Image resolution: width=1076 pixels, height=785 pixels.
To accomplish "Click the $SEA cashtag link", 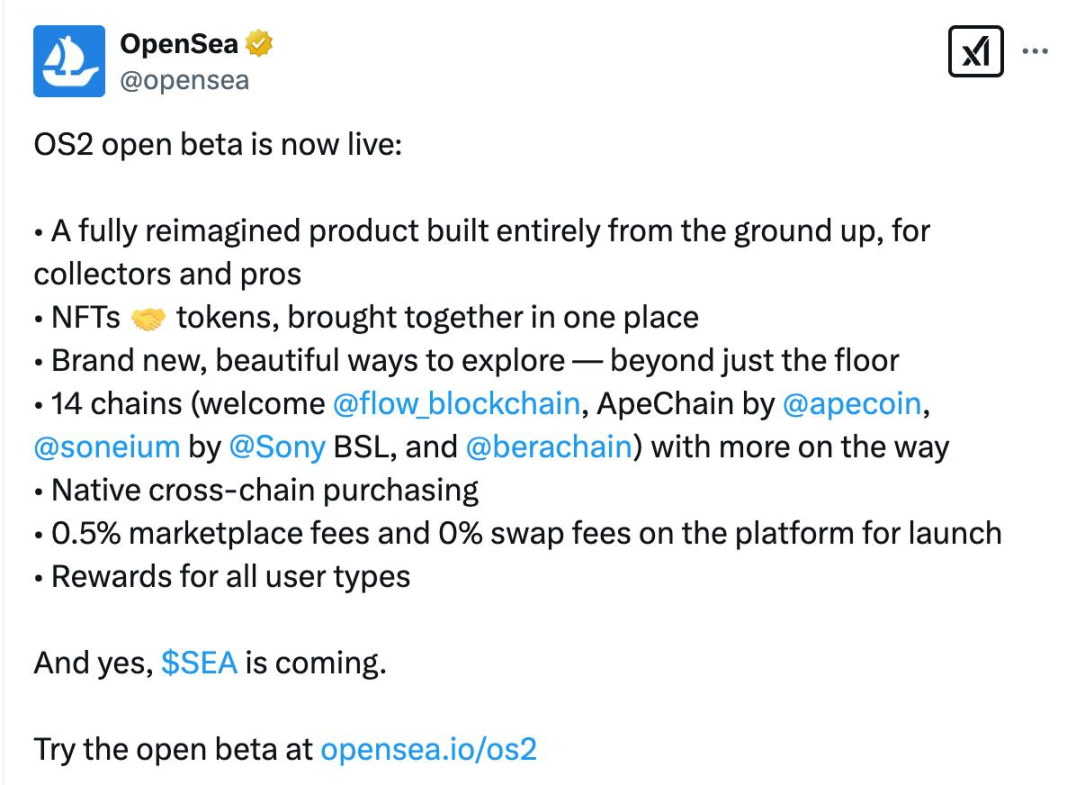I will pos(198,662).
